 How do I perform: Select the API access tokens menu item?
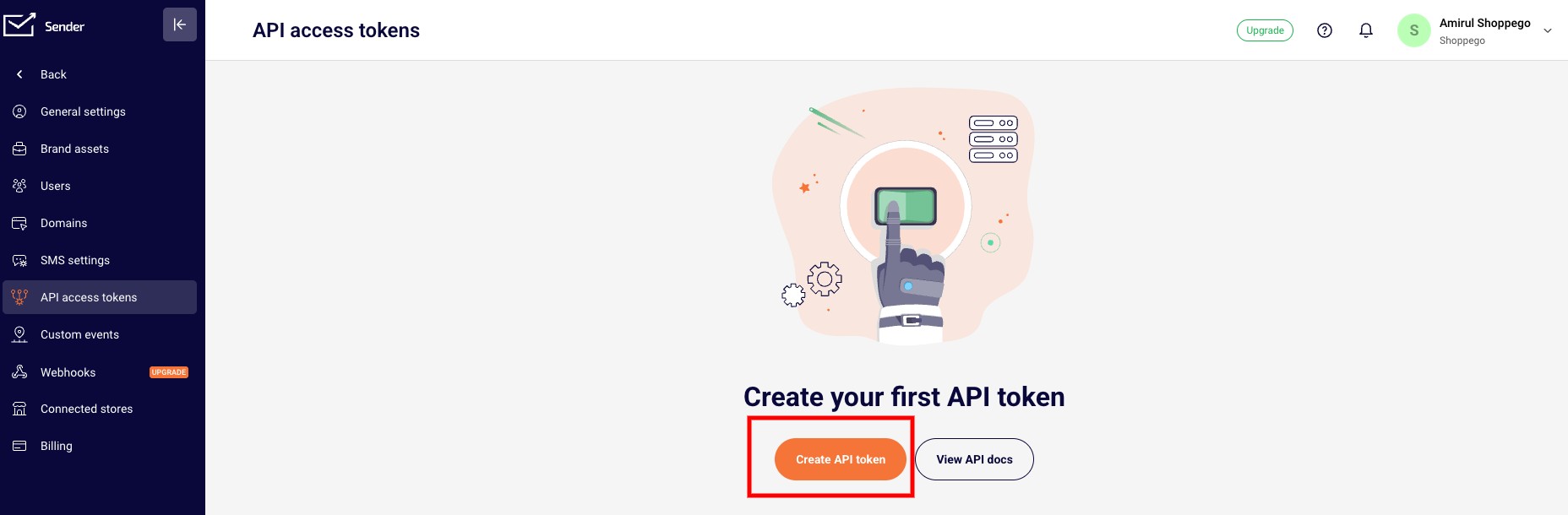pos(100,297)
